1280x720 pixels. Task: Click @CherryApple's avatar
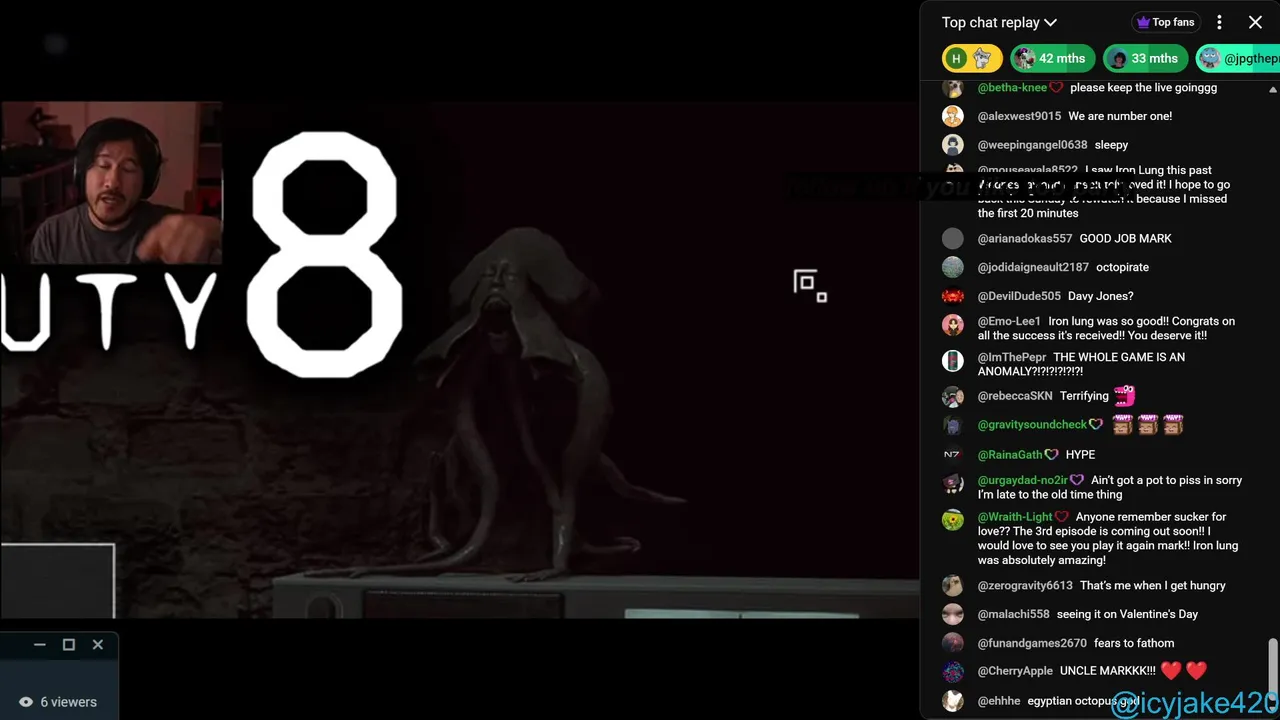953,672
